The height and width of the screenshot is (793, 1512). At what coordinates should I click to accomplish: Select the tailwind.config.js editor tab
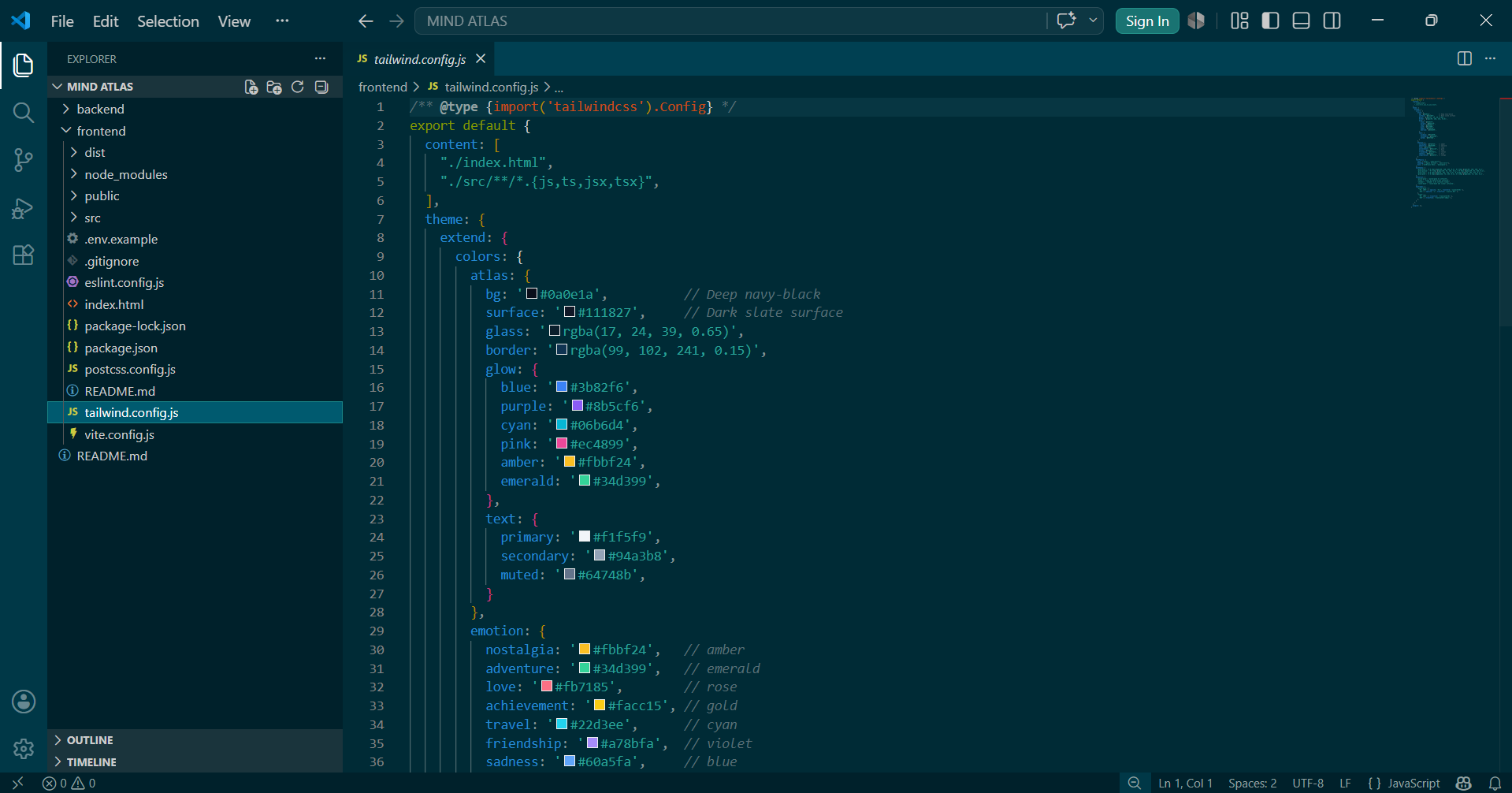[x=420, y=59]
